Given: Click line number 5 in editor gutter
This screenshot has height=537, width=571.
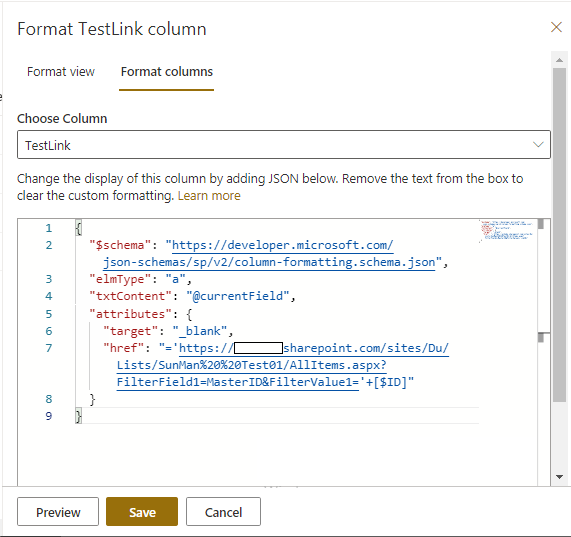Looking at the screenshot, I should (x=49, y=314).
